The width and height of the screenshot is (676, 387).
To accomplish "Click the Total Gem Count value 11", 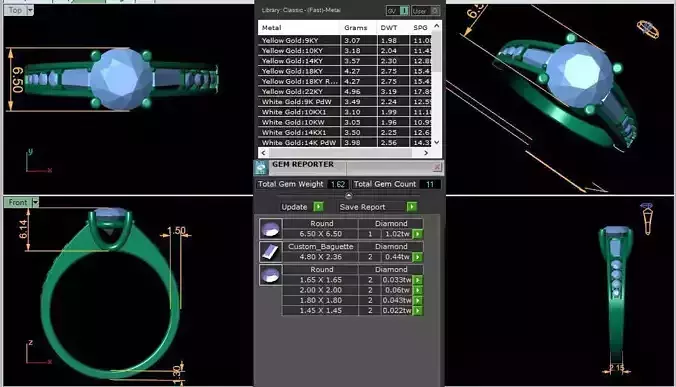I will point(430,184).
